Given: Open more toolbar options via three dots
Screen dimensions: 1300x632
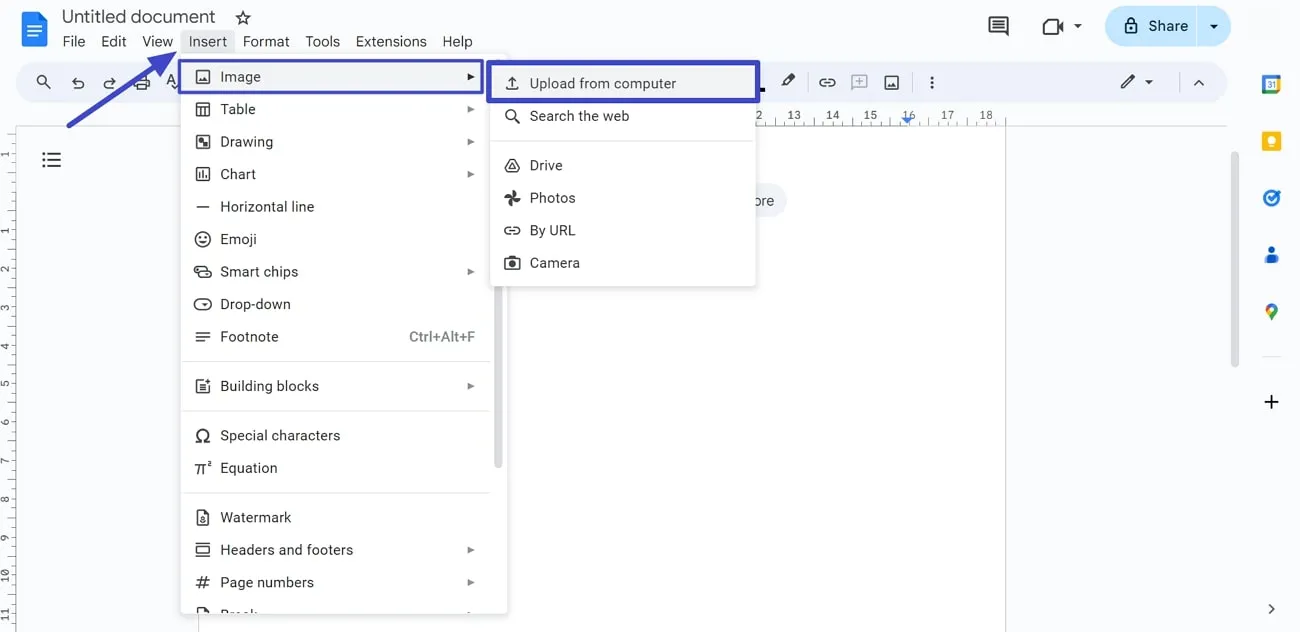Looking at the screenshot, I should pyautogui.click(x=931, y=82).
